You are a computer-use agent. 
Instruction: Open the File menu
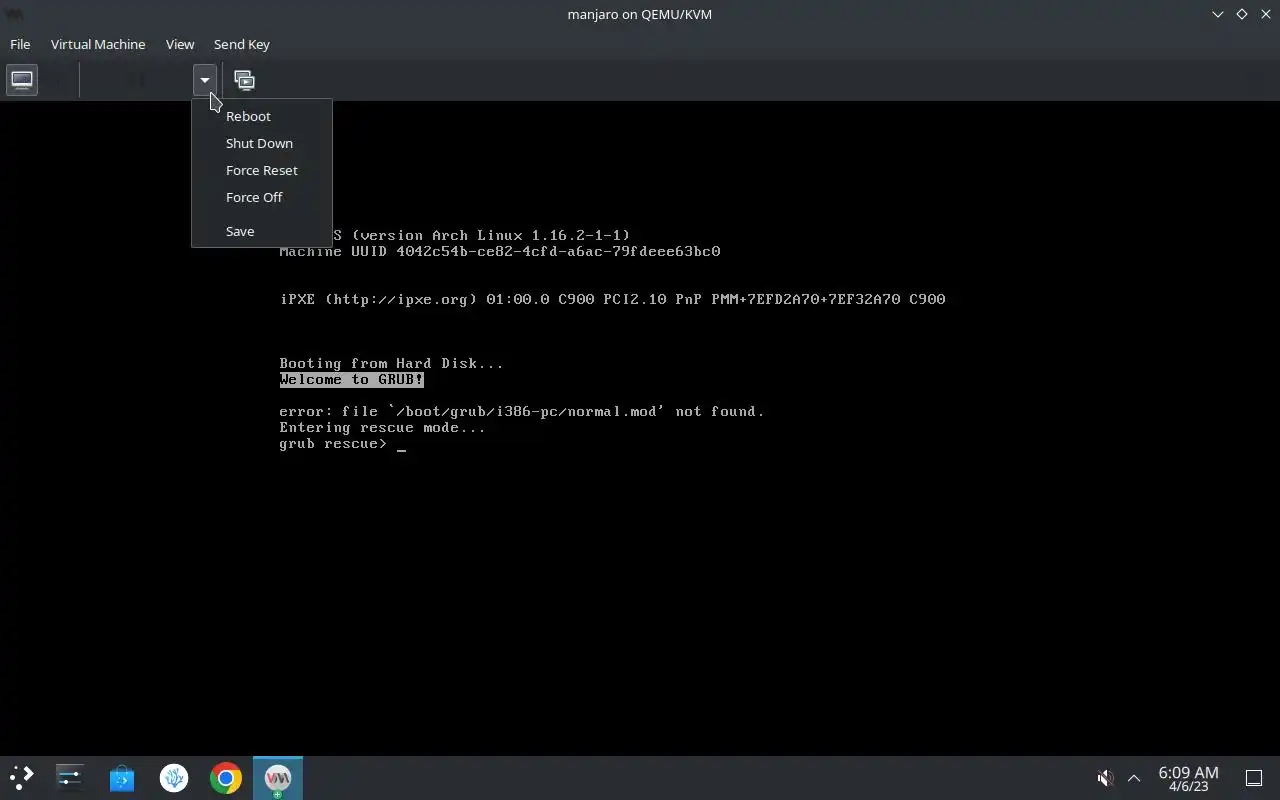pos(20,44)
